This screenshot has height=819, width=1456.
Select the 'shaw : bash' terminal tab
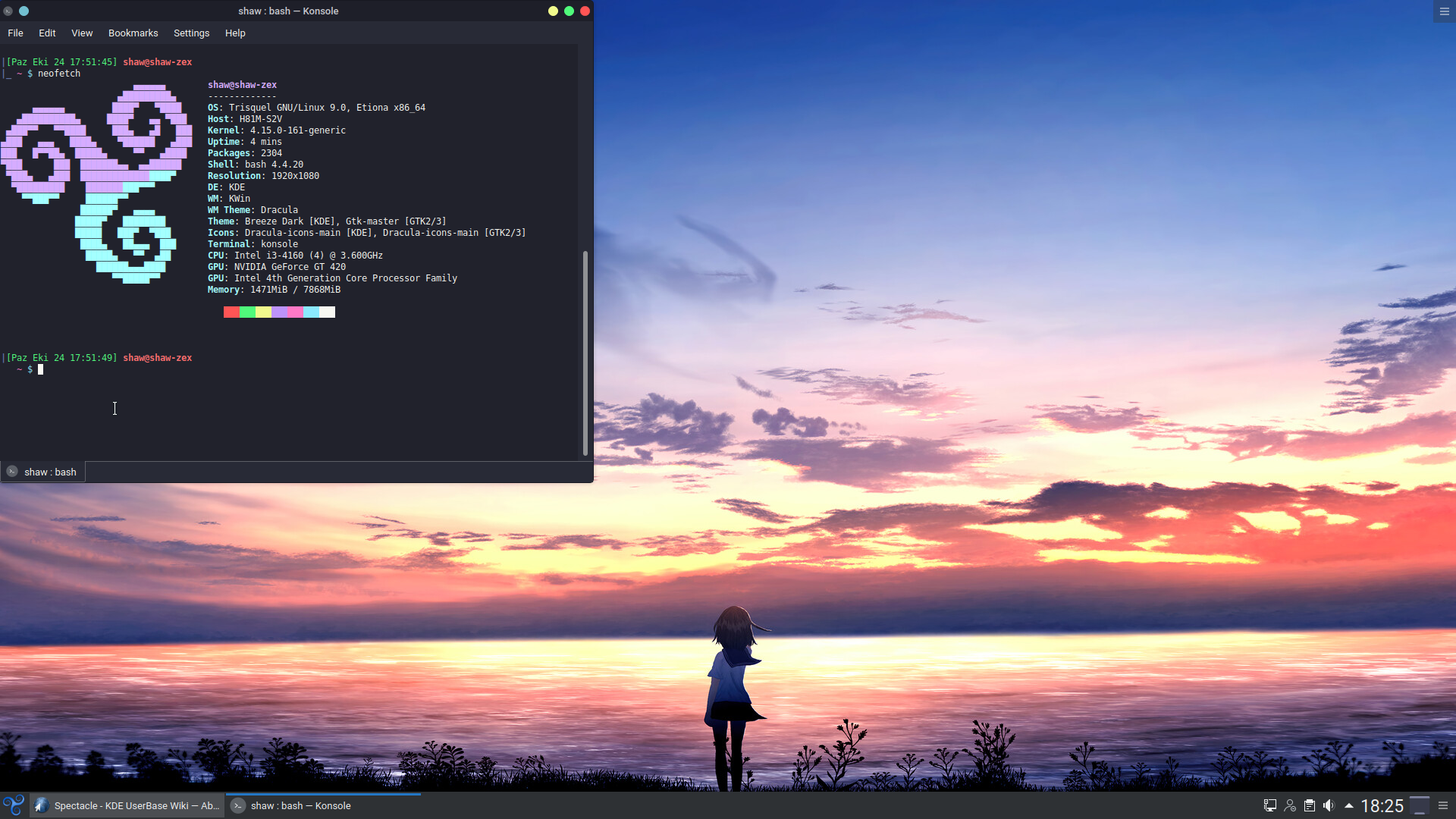click(x=43, y=472)
